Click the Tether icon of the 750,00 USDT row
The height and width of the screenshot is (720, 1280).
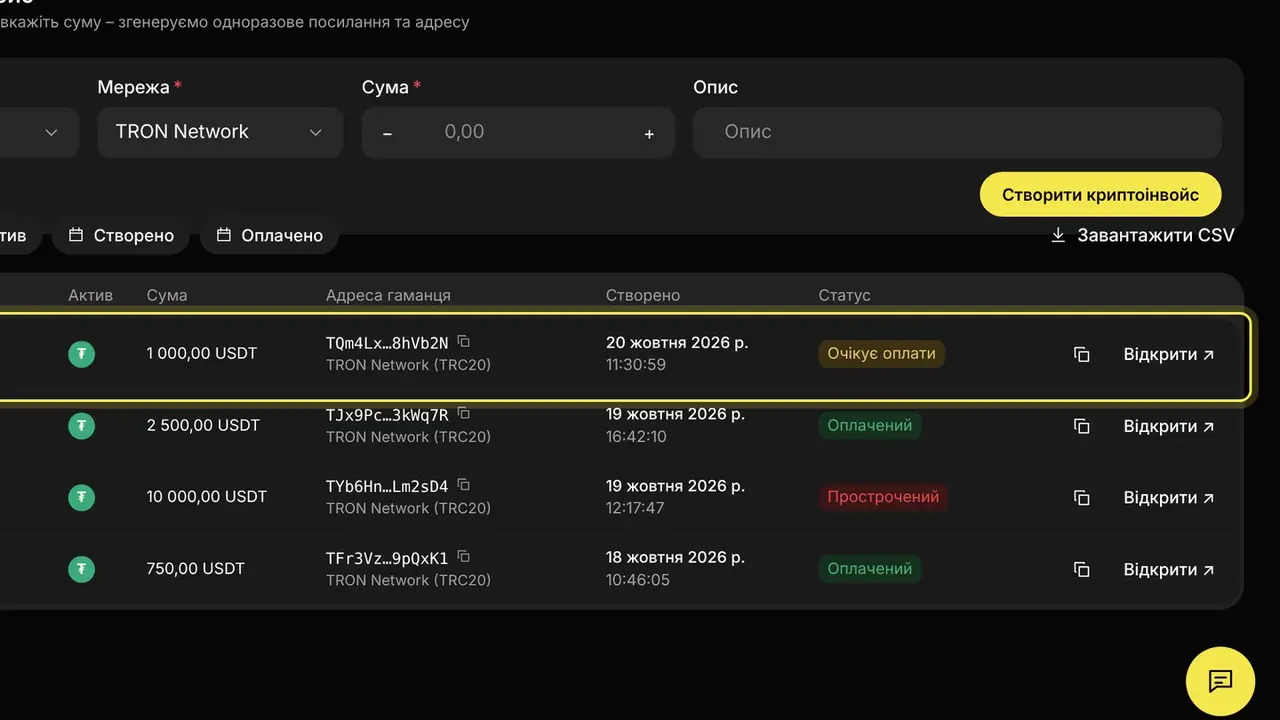81,569
